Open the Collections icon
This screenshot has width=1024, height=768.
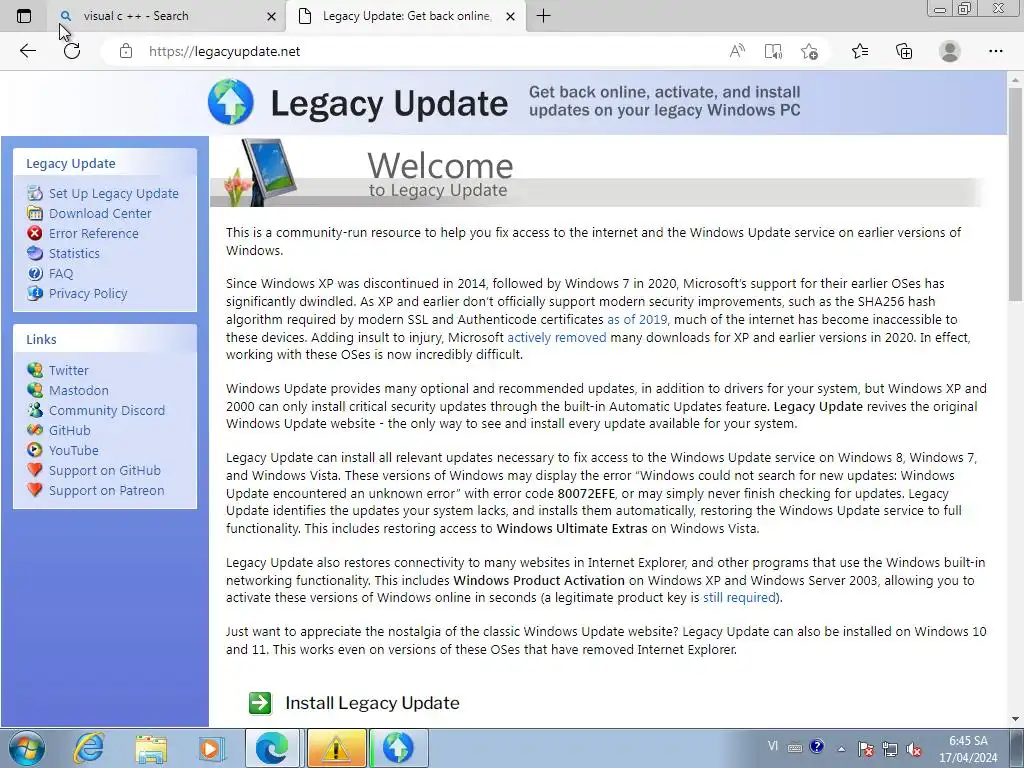(x=904, y=51)
